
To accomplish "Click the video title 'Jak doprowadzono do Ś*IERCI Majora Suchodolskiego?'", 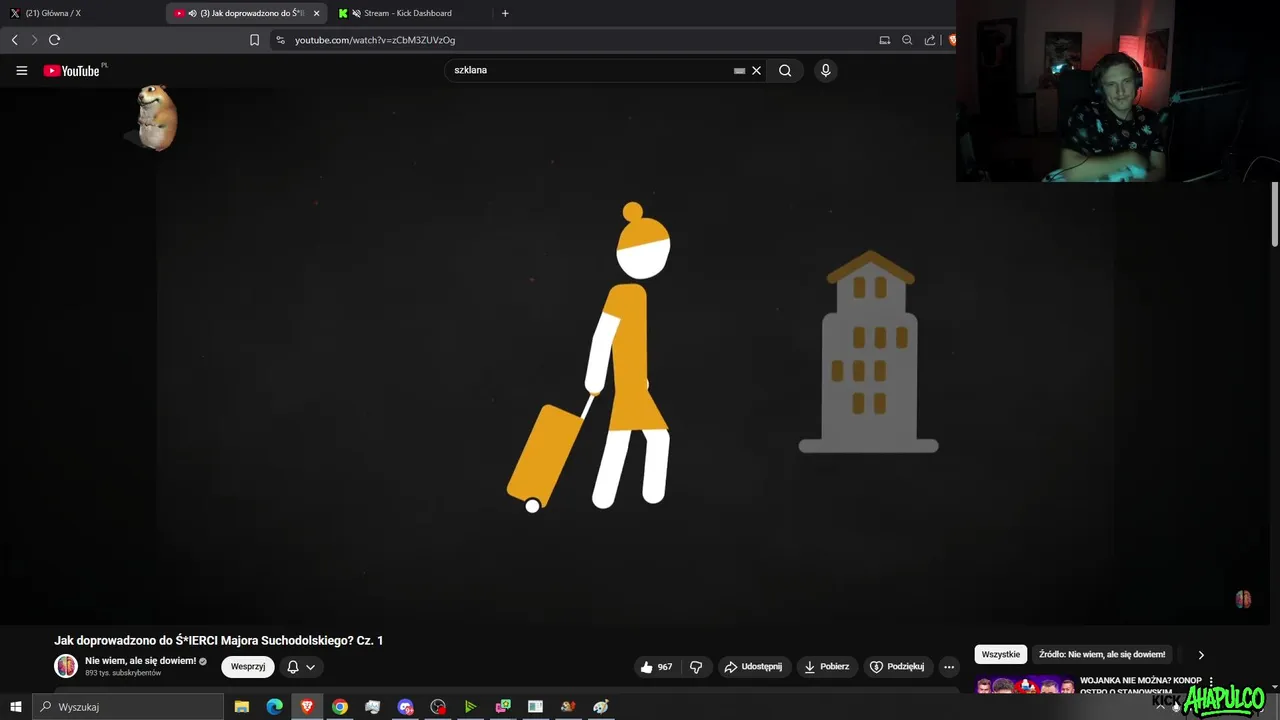I will pos(218,640).
